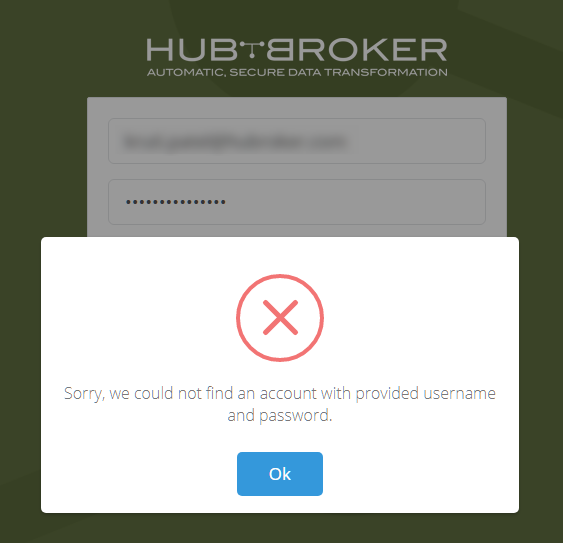Click the gray gap between email and password fields
The height and width of the screenshot is (543, 563).
click(297, 171)
